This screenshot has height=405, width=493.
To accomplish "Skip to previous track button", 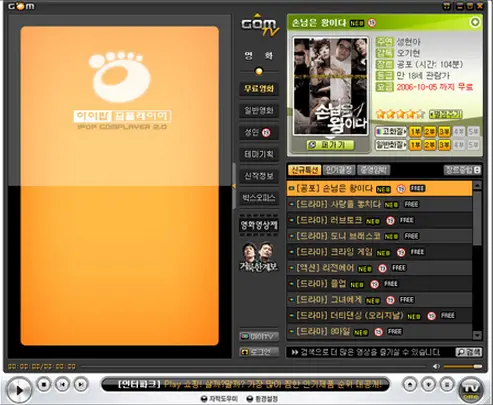I will coord(62,384).
